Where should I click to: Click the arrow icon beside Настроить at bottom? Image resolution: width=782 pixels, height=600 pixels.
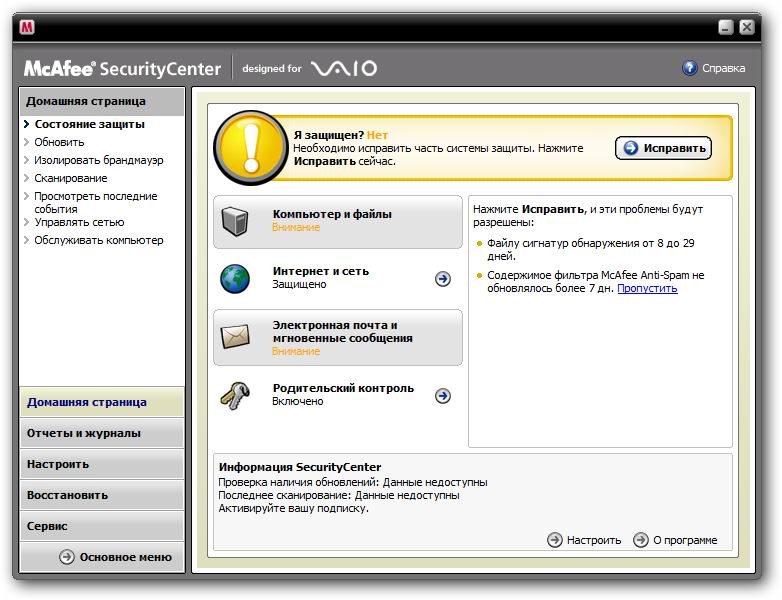tap(555, 540)
